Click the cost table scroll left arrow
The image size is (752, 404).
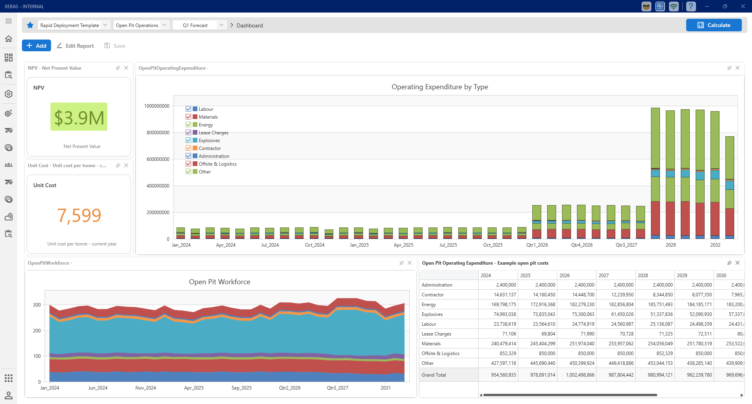[x=481, y=395]
